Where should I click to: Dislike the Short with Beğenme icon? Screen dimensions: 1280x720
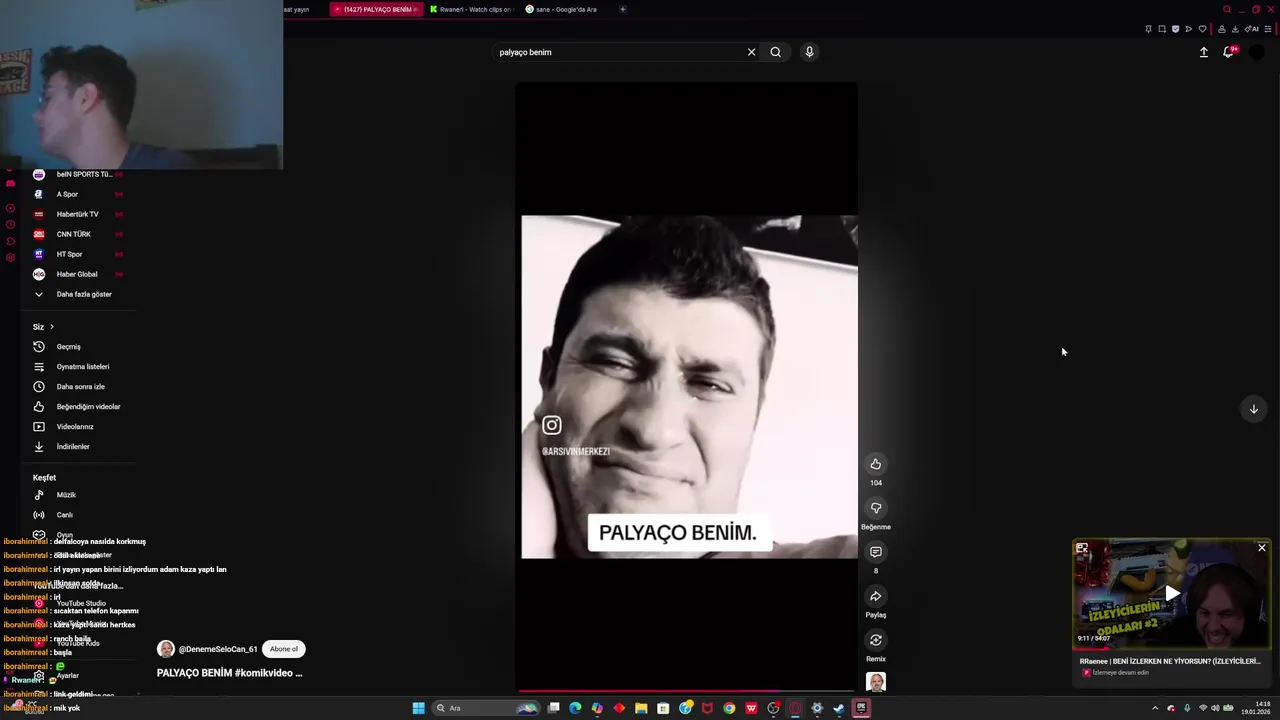(x=875, y=508)
